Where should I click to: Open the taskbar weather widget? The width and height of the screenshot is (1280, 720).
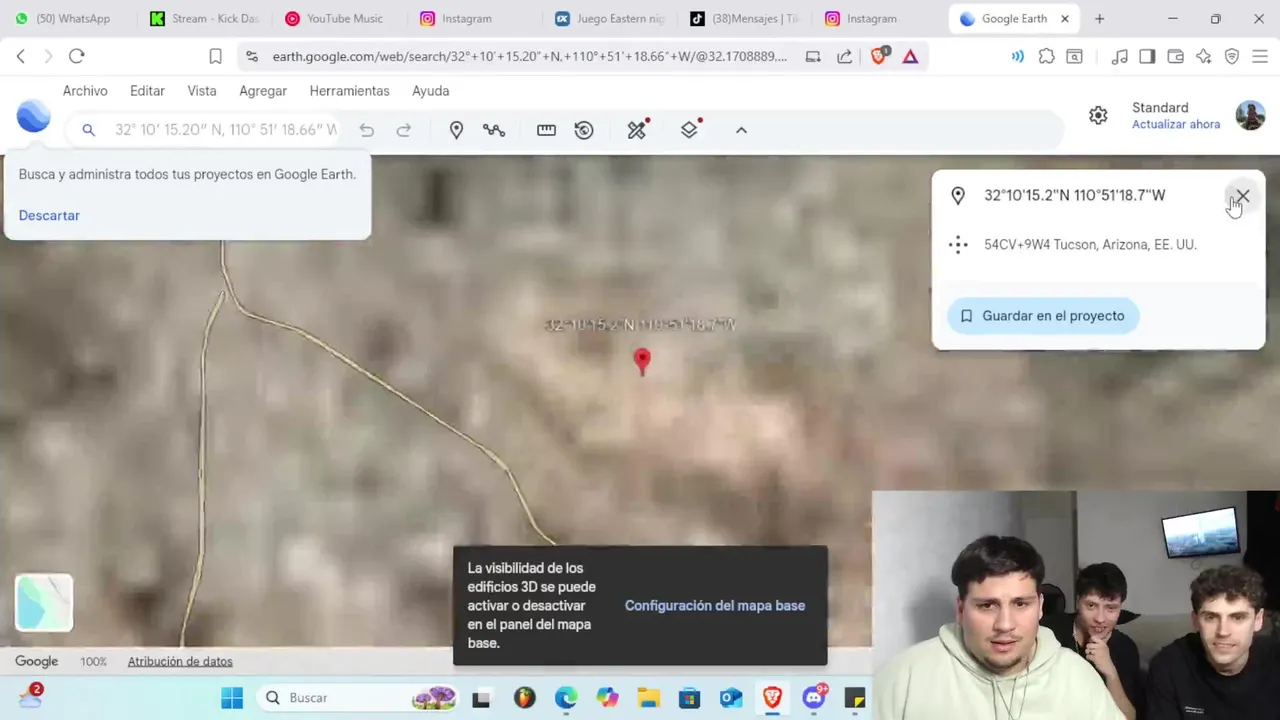[30, 695]
